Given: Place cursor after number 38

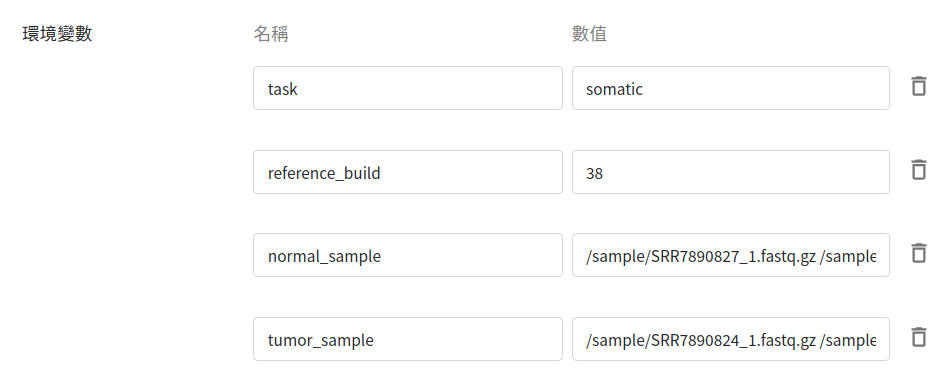Looking at the screenshot, I should (x=604, y=174).
